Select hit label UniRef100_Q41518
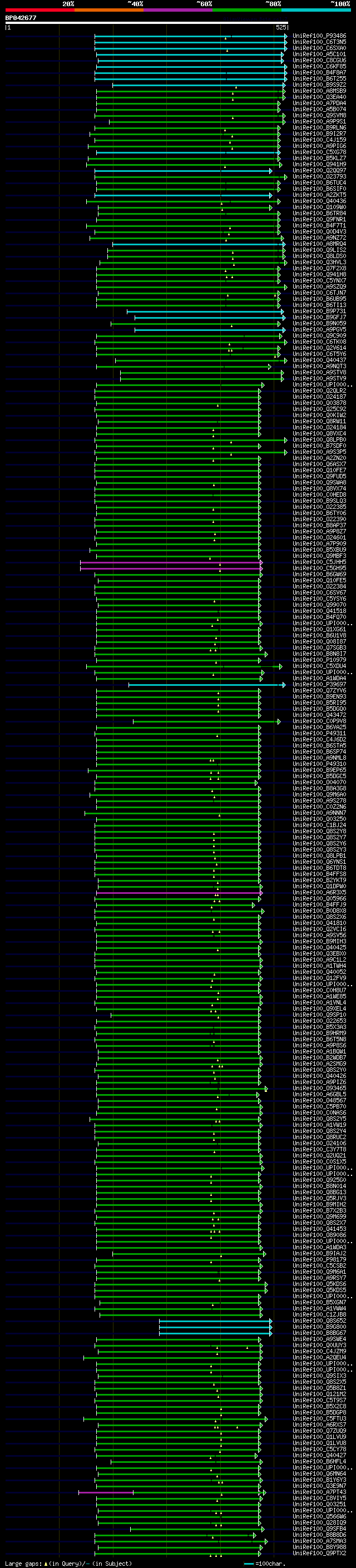 (x=319, y=611)
